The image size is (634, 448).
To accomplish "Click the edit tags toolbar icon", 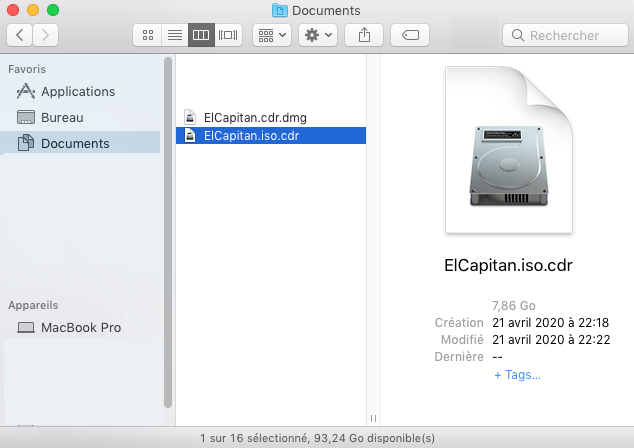I will click(x=410, y=35).
